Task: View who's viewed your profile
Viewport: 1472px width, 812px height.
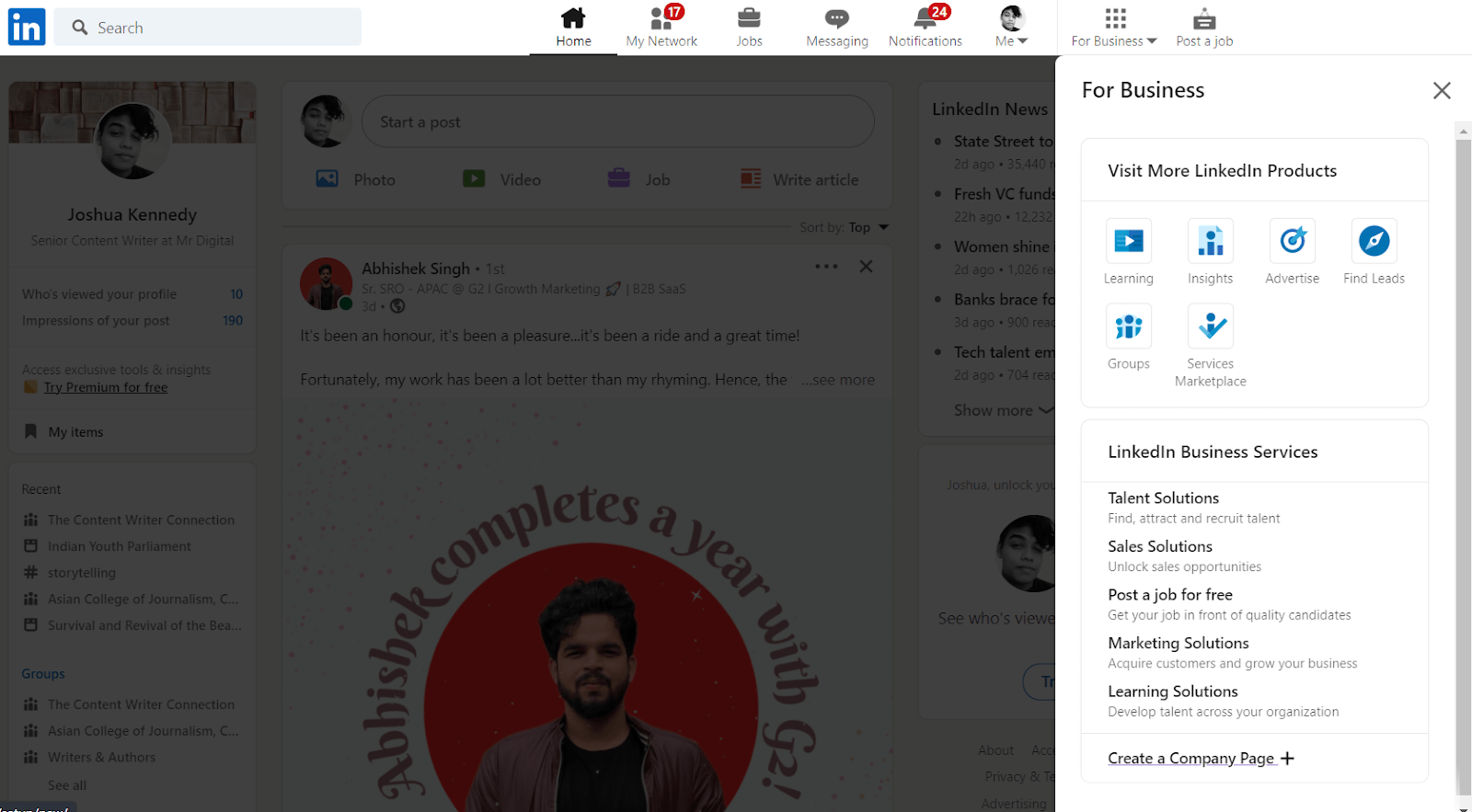Action: (132, 294)
